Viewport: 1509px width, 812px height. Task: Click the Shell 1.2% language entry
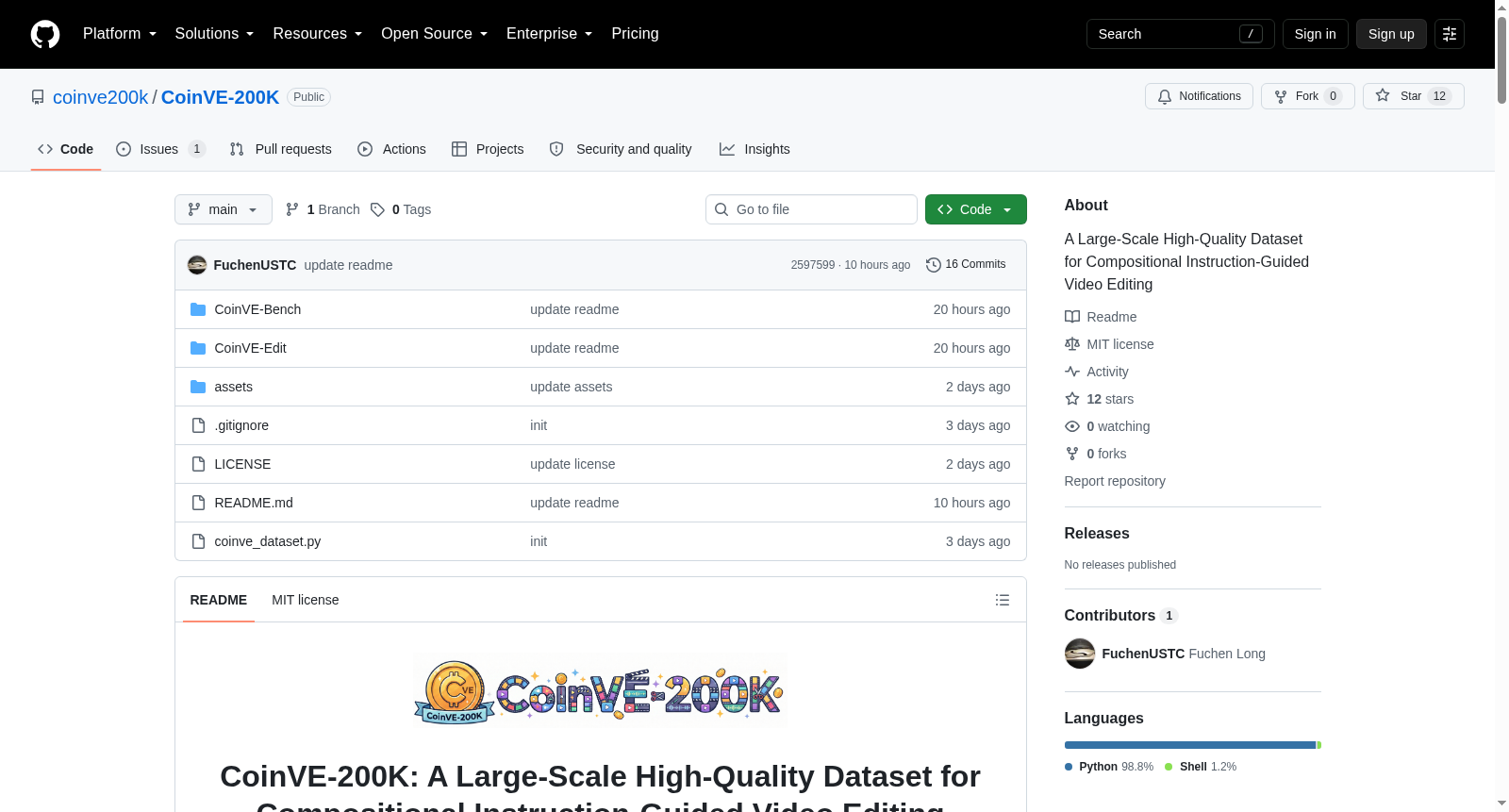point(1201,767)
